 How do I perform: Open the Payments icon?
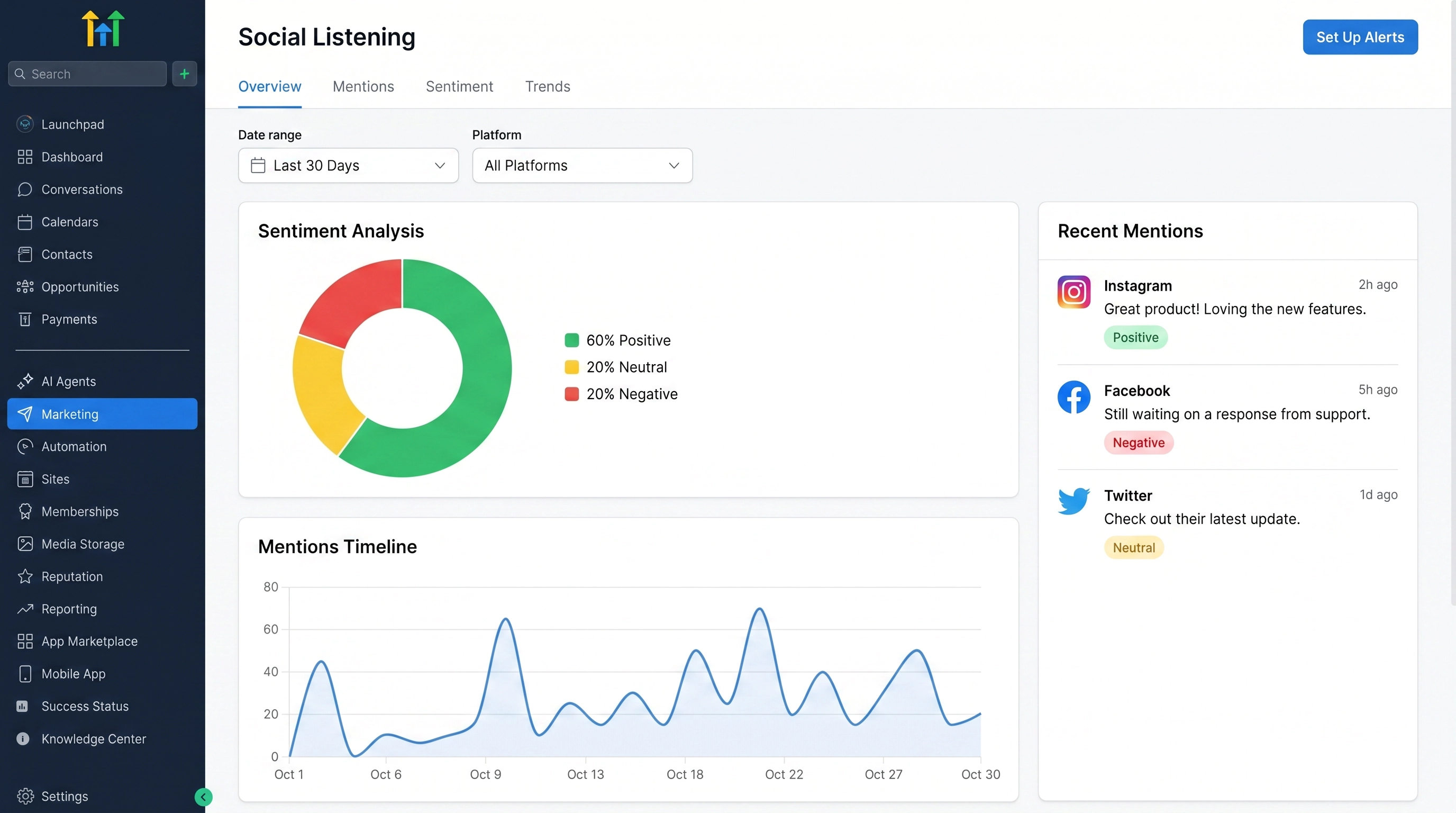pos(25,320)
